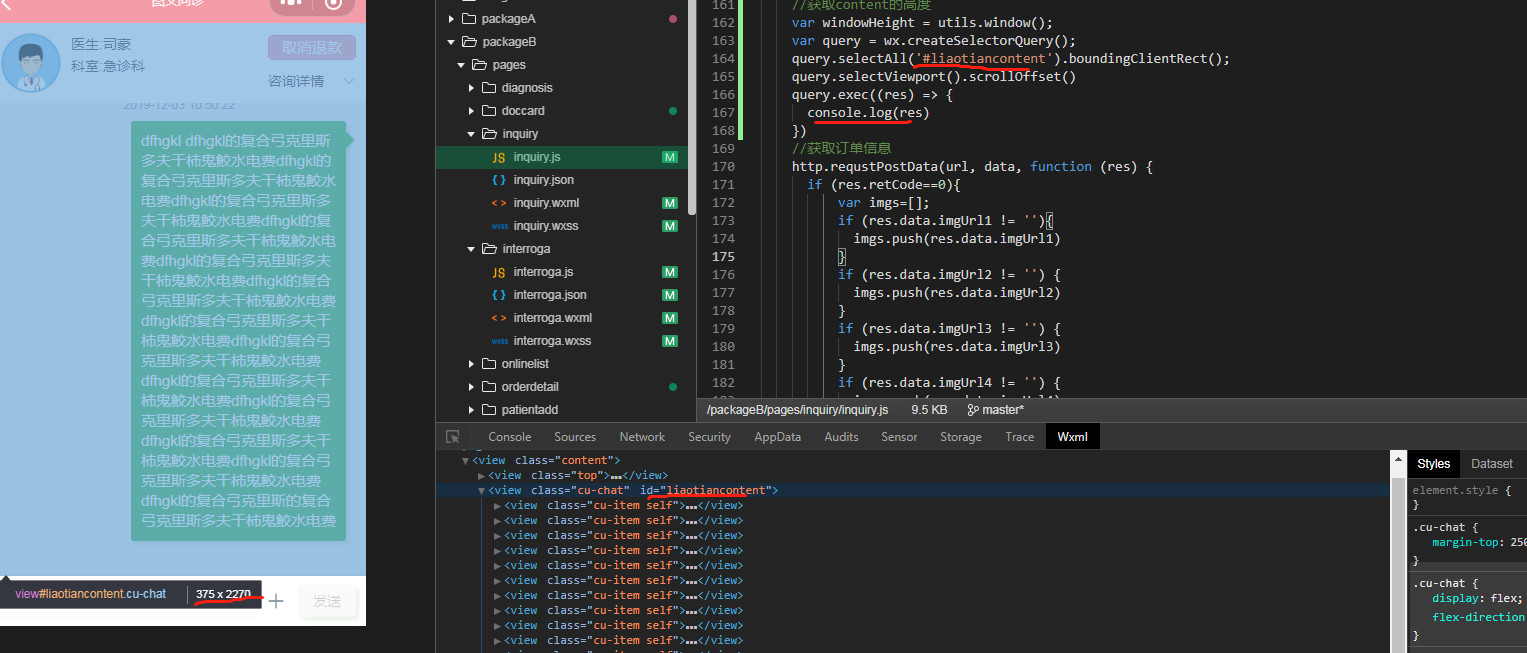Collapse the cu-chat liaotiancontent node
This screenshot has height=653, width=1527.
pos(481,491)
